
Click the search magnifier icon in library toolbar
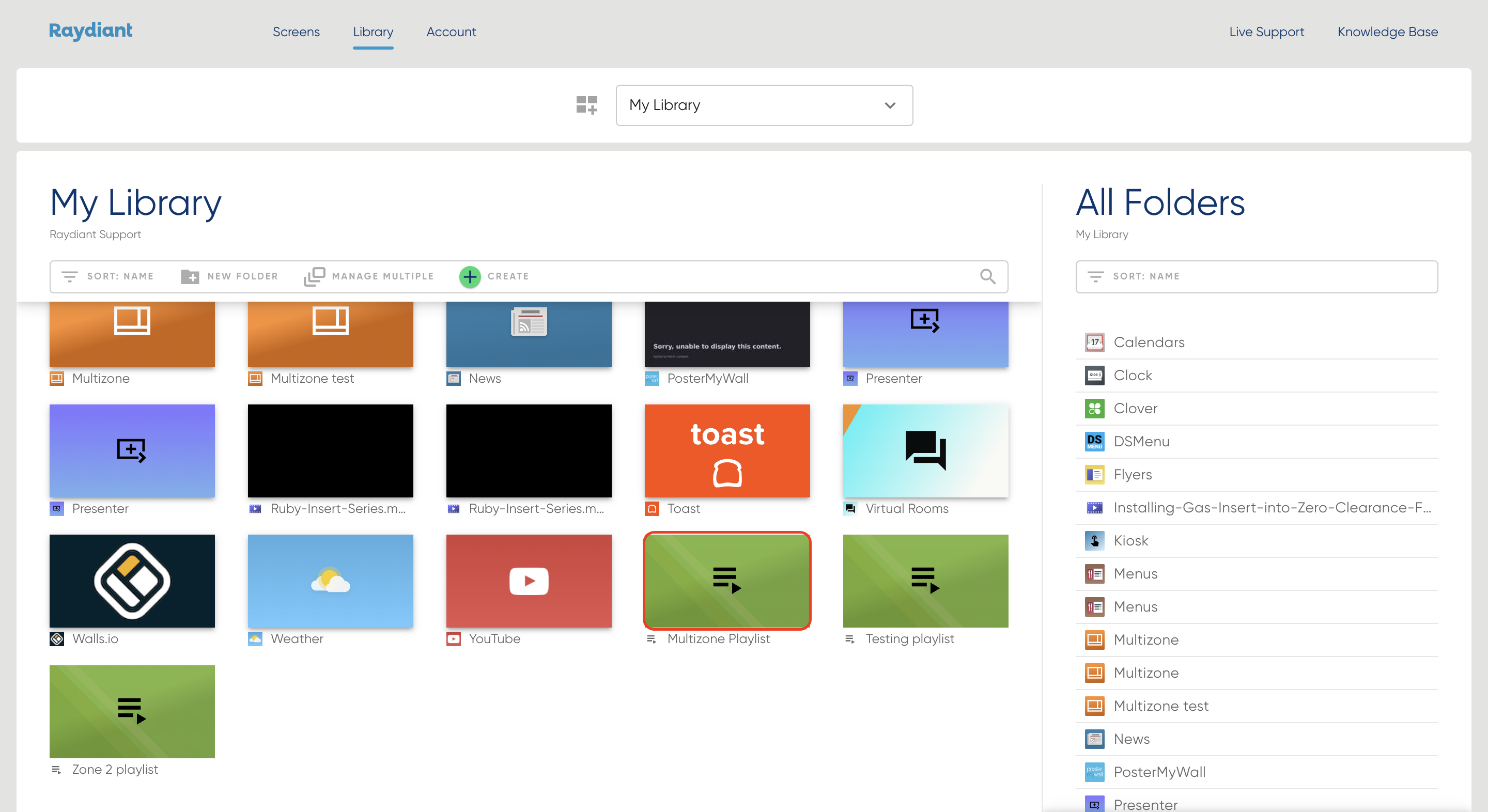point(987,277)
